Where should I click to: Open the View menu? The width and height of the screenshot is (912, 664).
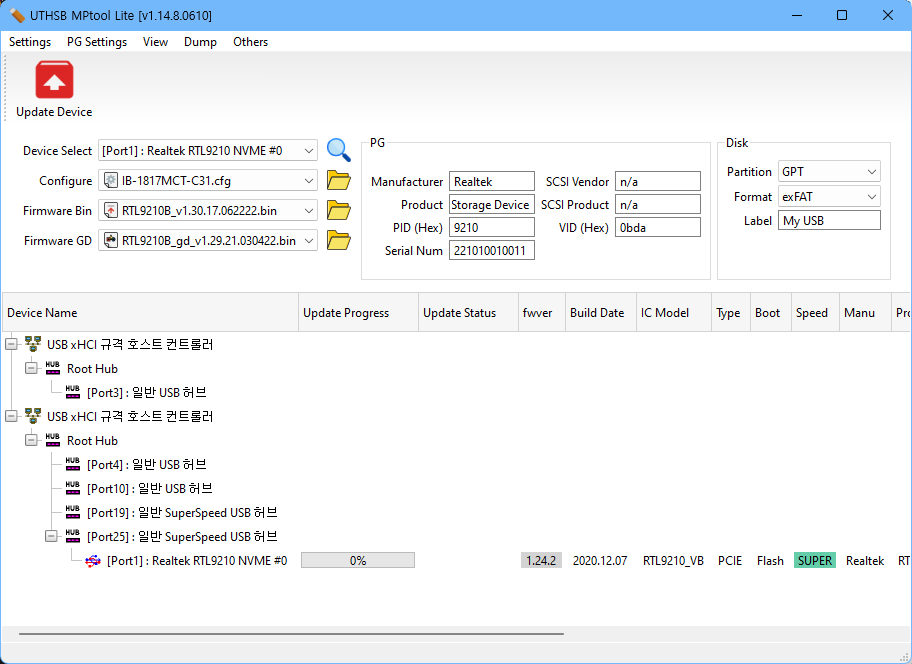pyautogui.click(x=155, y=42)
